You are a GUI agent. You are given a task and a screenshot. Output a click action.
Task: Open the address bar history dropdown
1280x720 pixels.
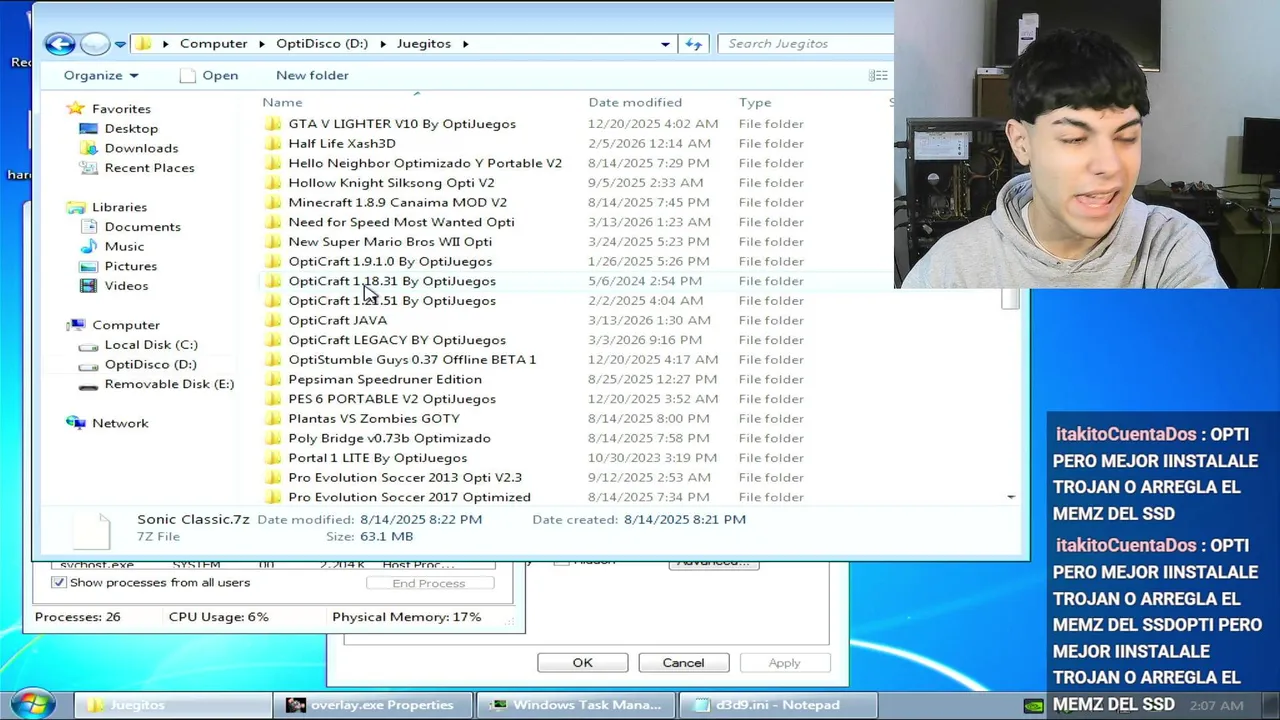click(x=665, y=44)
